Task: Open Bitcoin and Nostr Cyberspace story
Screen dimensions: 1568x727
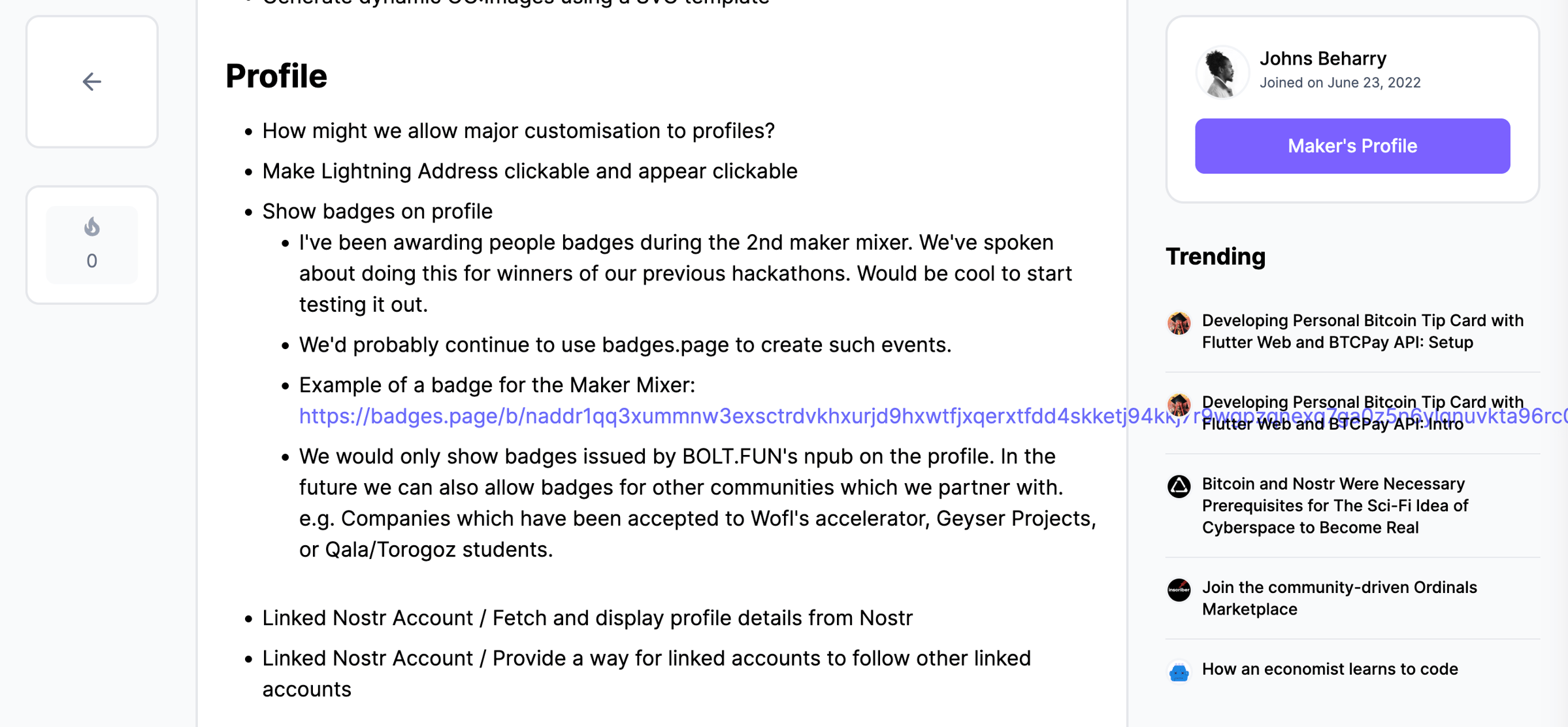Action: click(1335, 505)
